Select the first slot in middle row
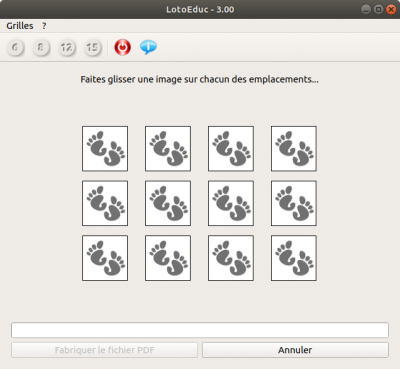This screenshot has height=369, width=400. [x=105, y=203]
